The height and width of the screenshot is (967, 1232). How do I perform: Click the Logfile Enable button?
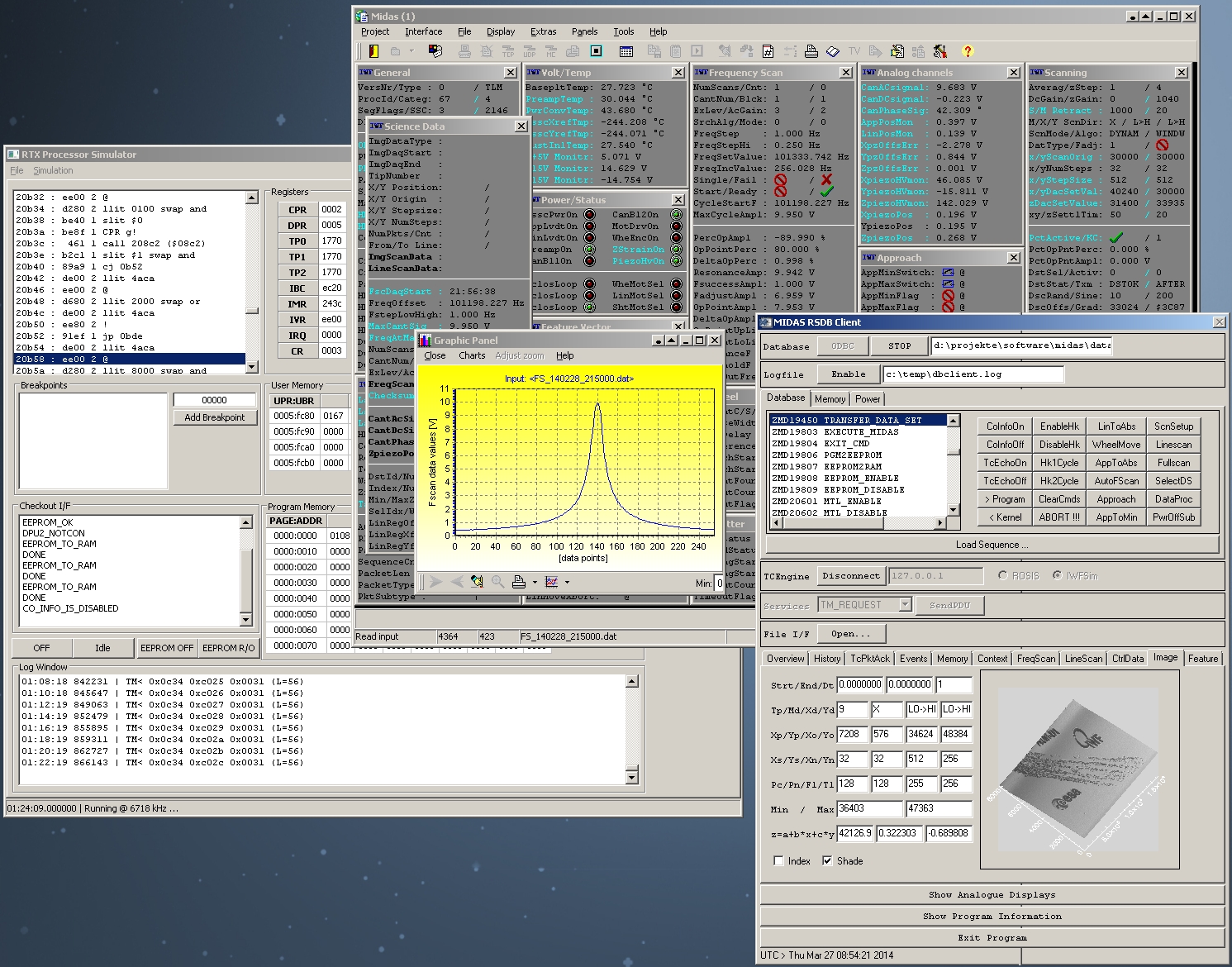[x=849, y=374]
